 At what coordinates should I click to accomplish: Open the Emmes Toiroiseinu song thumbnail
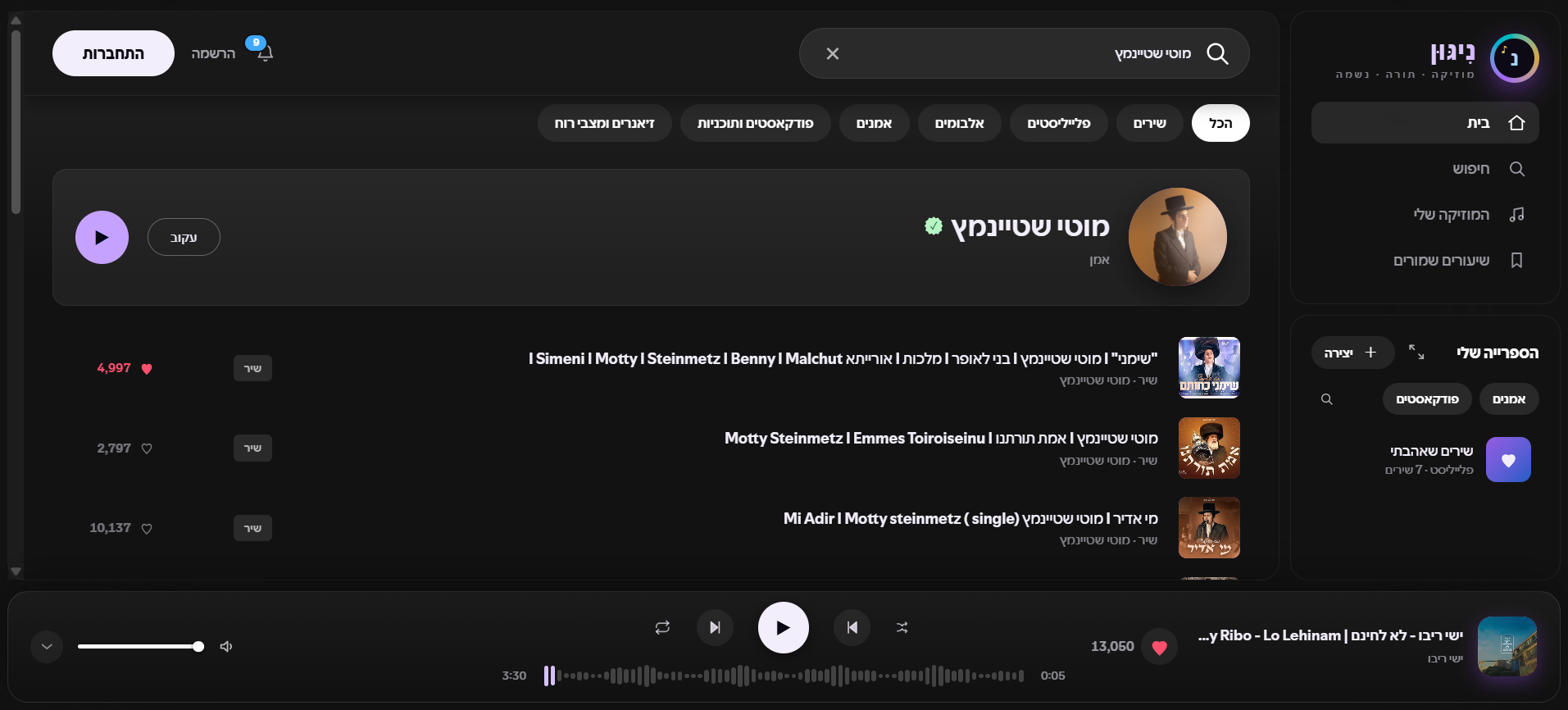pos(1209,448)
